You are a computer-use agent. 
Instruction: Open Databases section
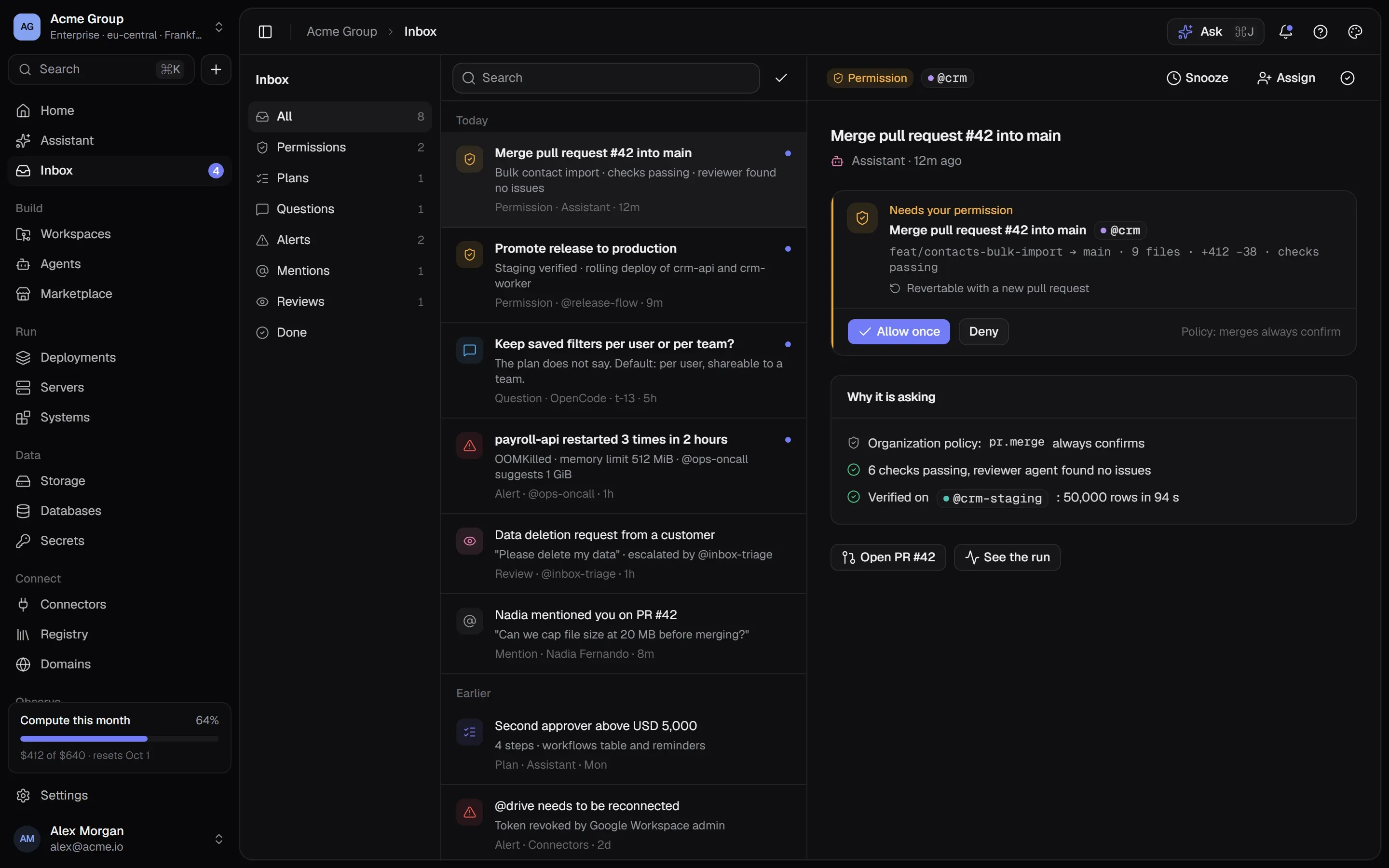120,510
